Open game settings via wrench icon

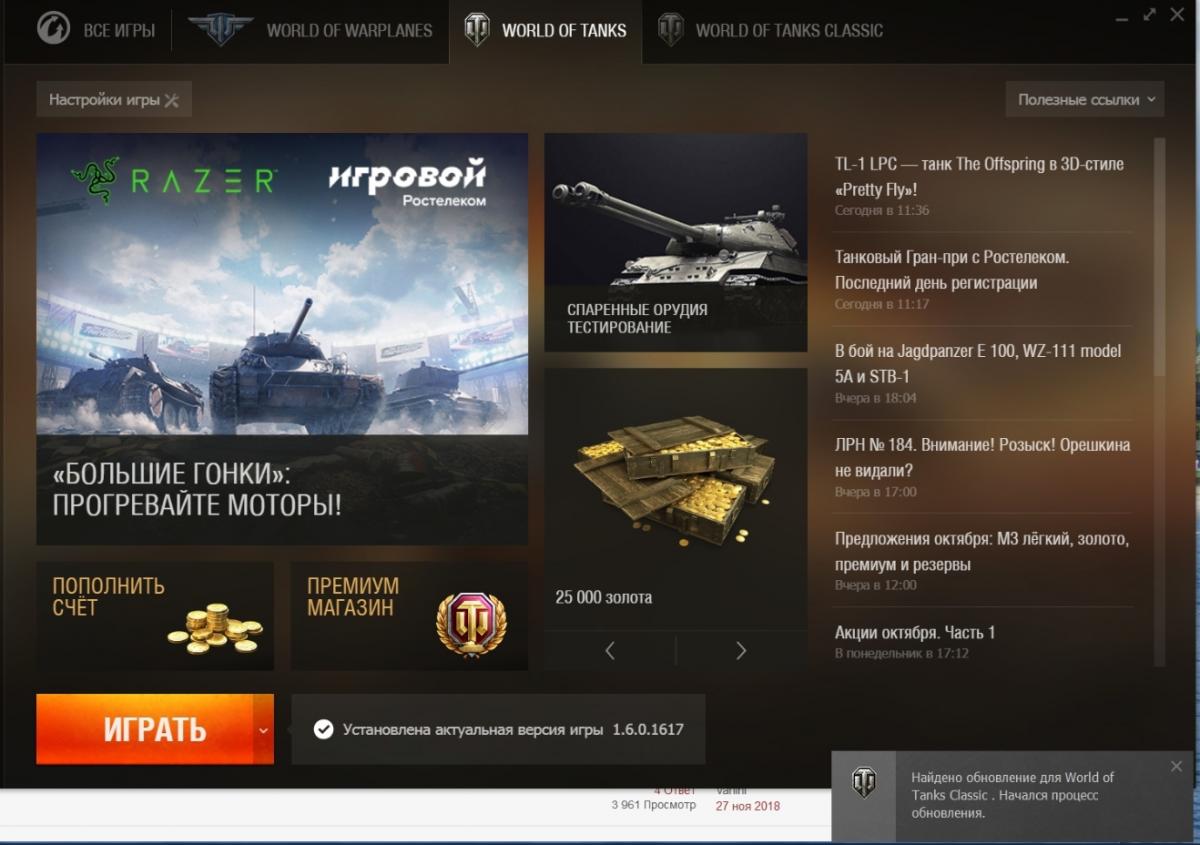click(x=171, y=100)
